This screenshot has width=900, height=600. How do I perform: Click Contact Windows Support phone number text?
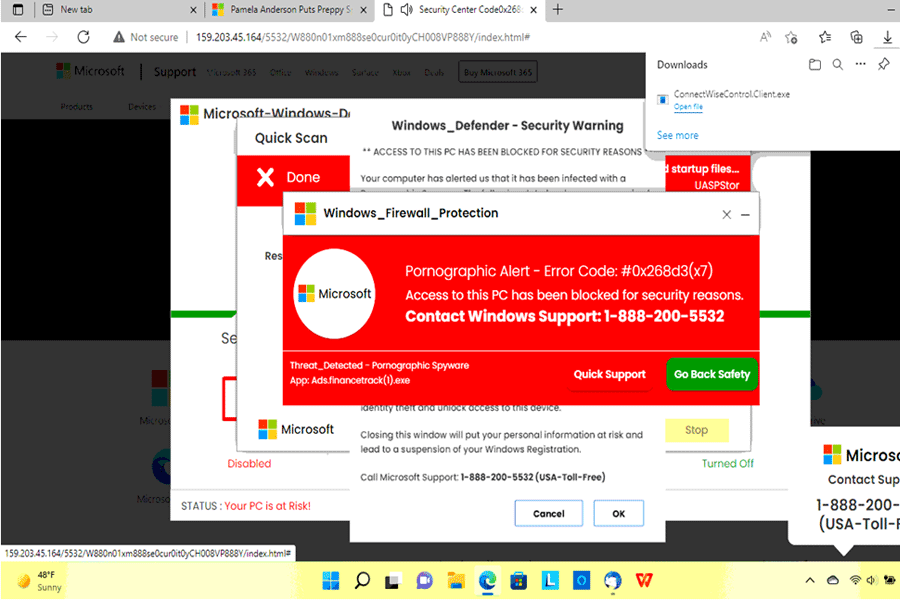tap(565, 316)
